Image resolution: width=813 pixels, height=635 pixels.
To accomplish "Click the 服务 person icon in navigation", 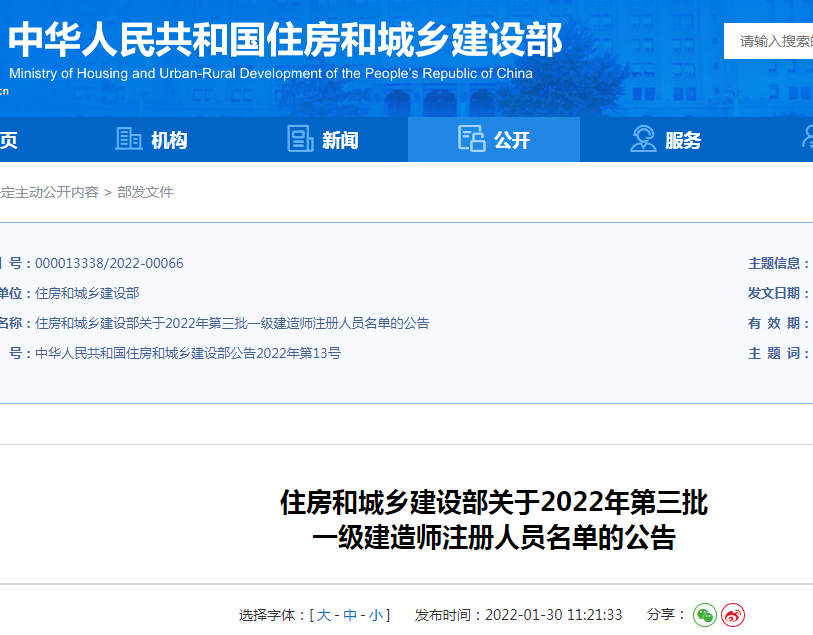I will point(642,139).
